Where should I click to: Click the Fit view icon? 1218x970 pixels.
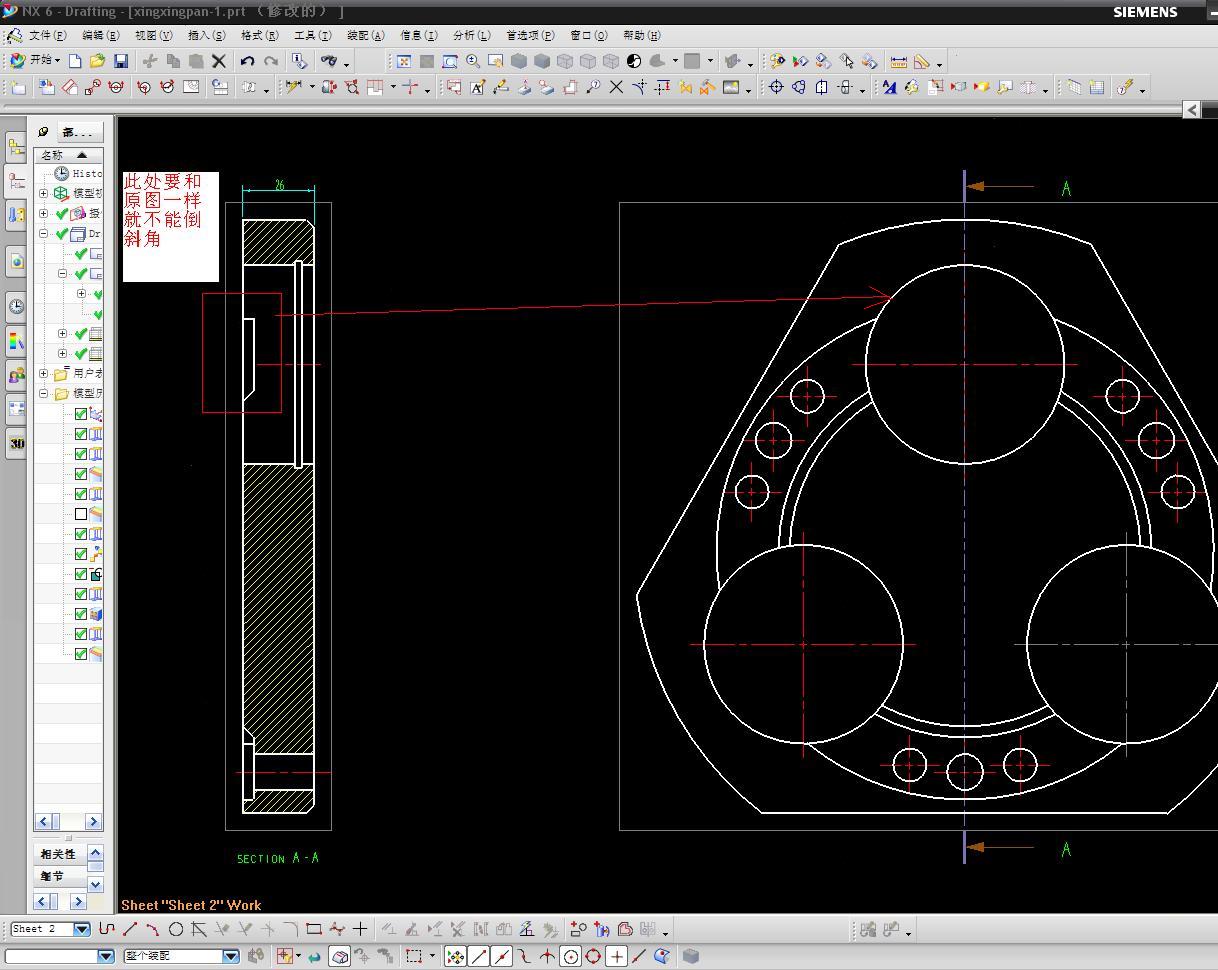(404, 61)
